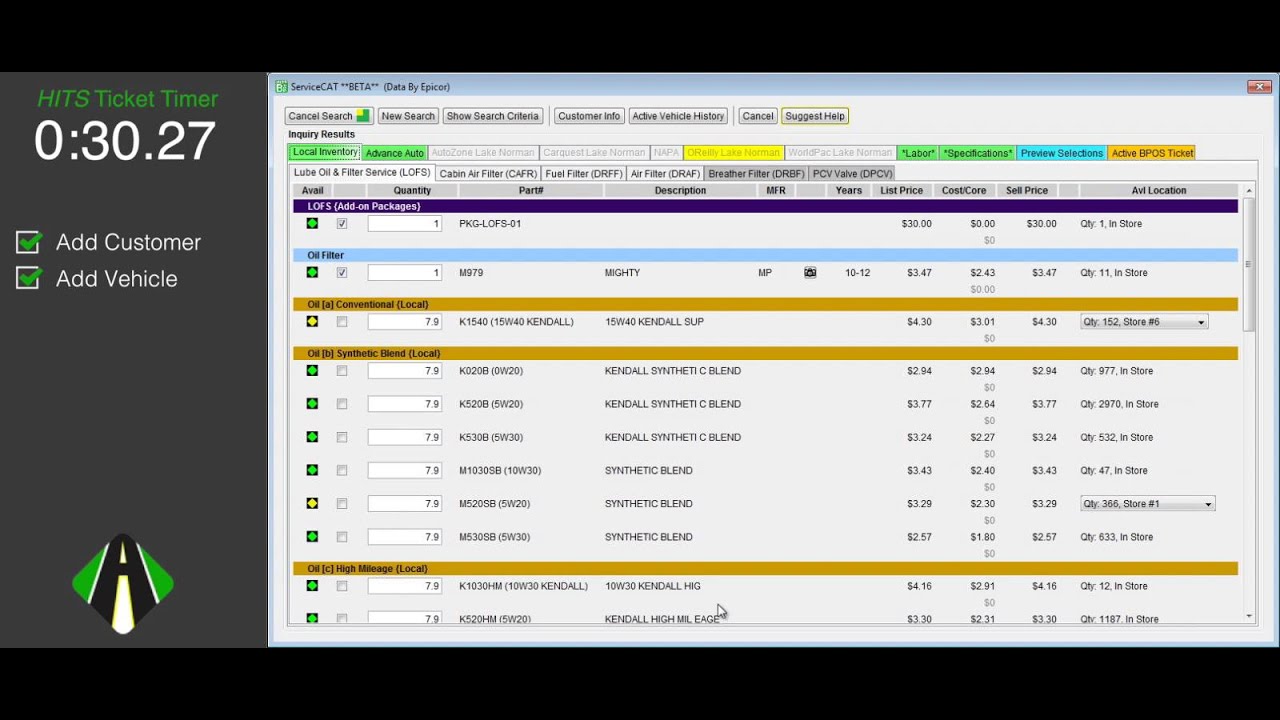1280x720 pixels.
Task: Switch to Advance Auto tab
Action: click(x=394, y=153)
